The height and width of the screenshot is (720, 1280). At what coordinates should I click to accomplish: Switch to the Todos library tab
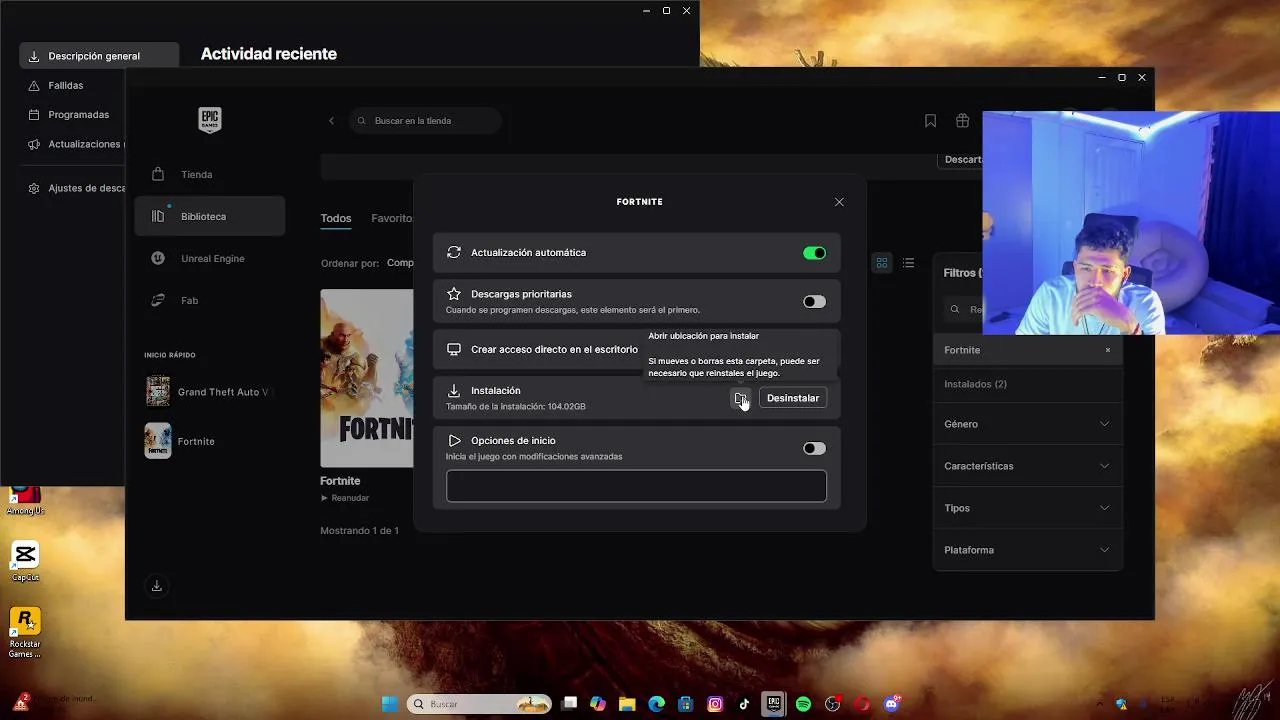(x=336, y=218)
